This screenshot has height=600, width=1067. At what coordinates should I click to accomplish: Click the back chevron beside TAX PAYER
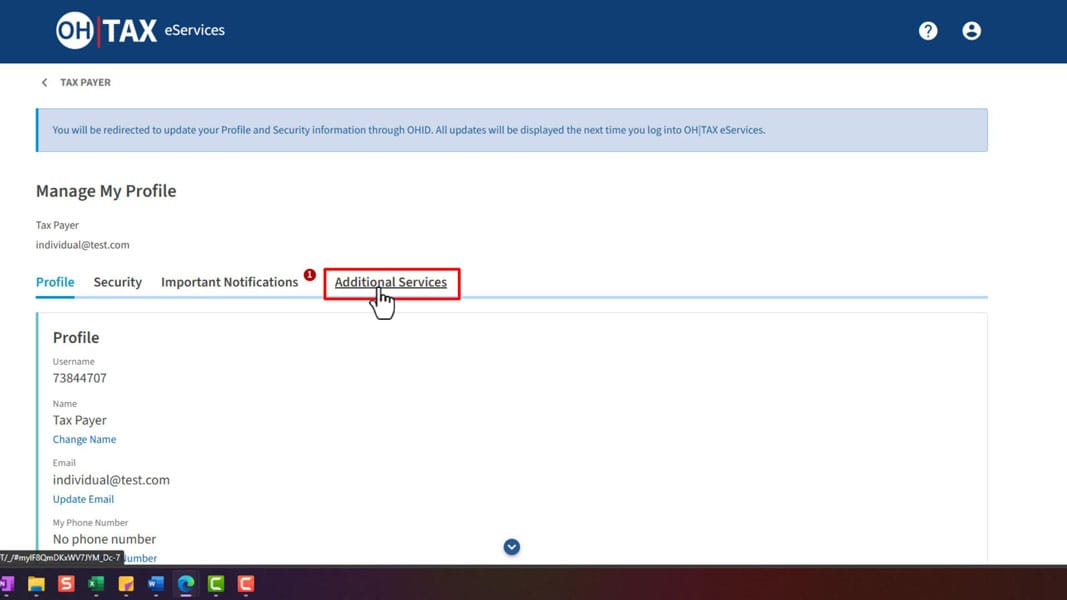click(44, 82)
